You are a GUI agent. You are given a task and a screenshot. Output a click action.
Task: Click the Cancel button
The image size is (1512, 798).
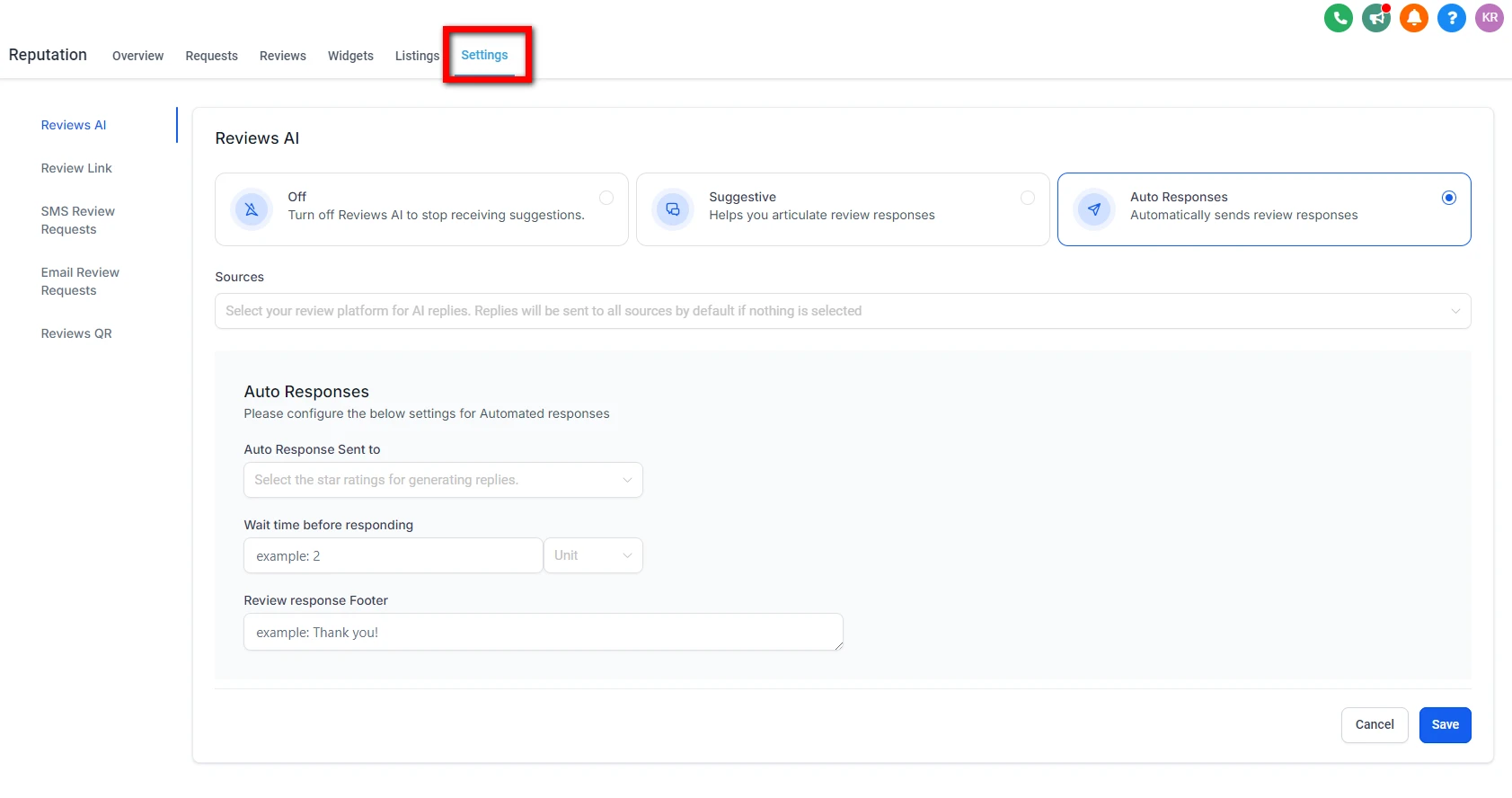coord(1375,725)
